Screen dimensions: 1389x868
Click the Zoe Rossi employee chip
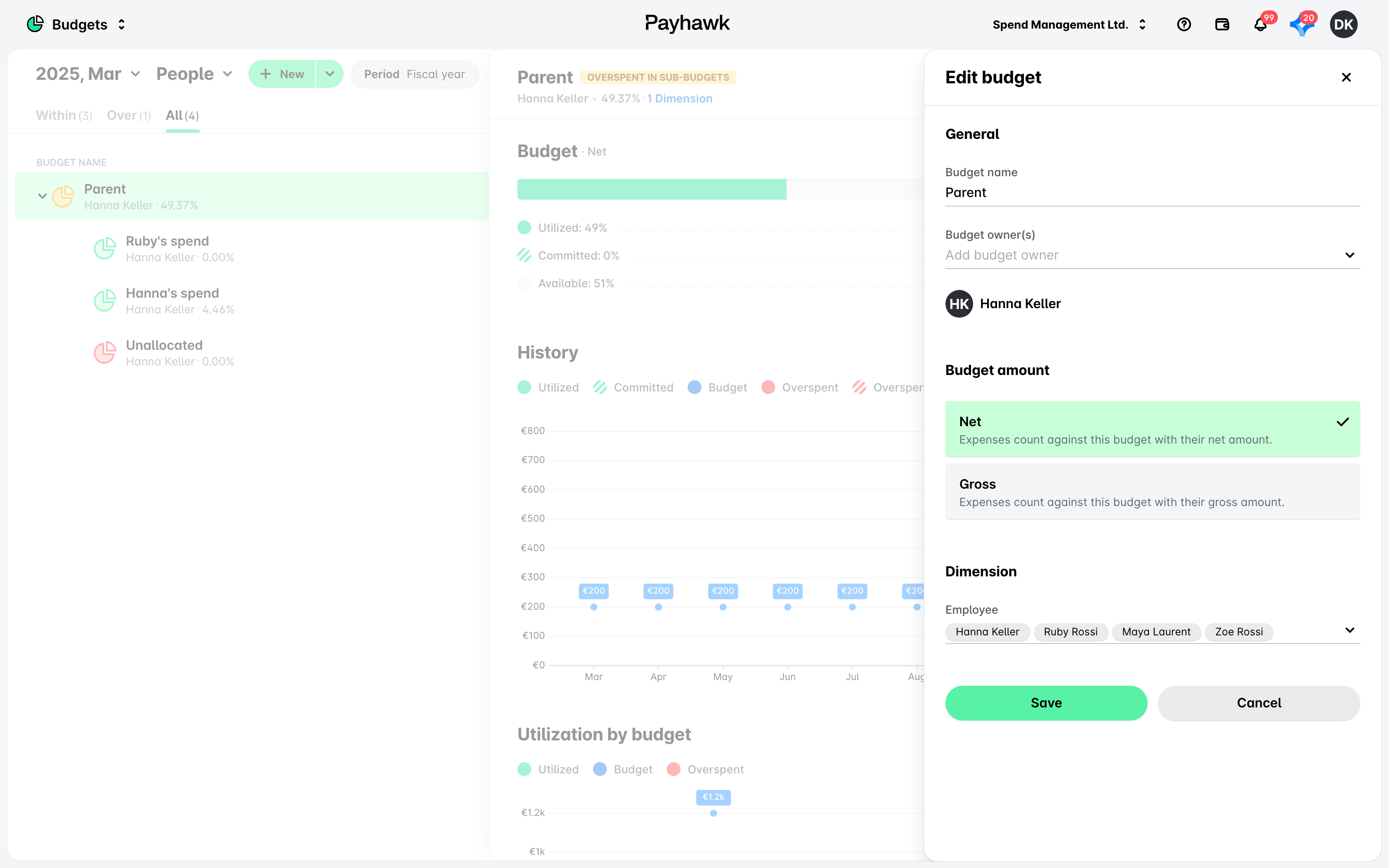[1239, 631]
